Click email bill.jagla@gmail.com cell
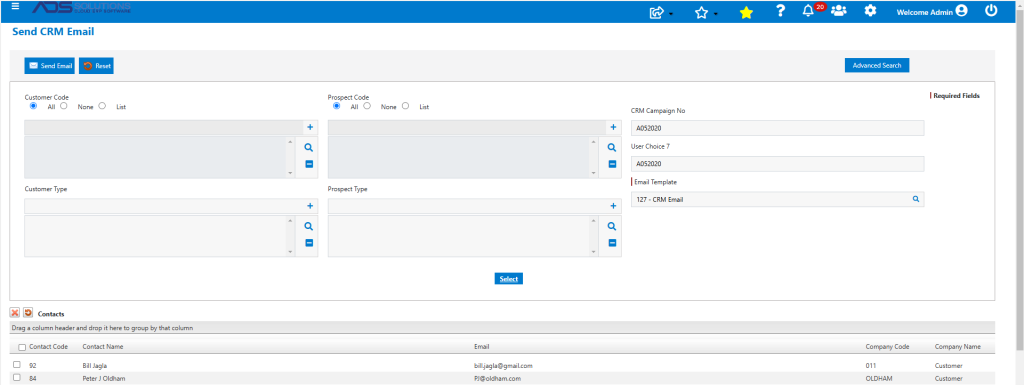Image resolution: width=1024 pixels, height=385 pixels. point(504,365)
